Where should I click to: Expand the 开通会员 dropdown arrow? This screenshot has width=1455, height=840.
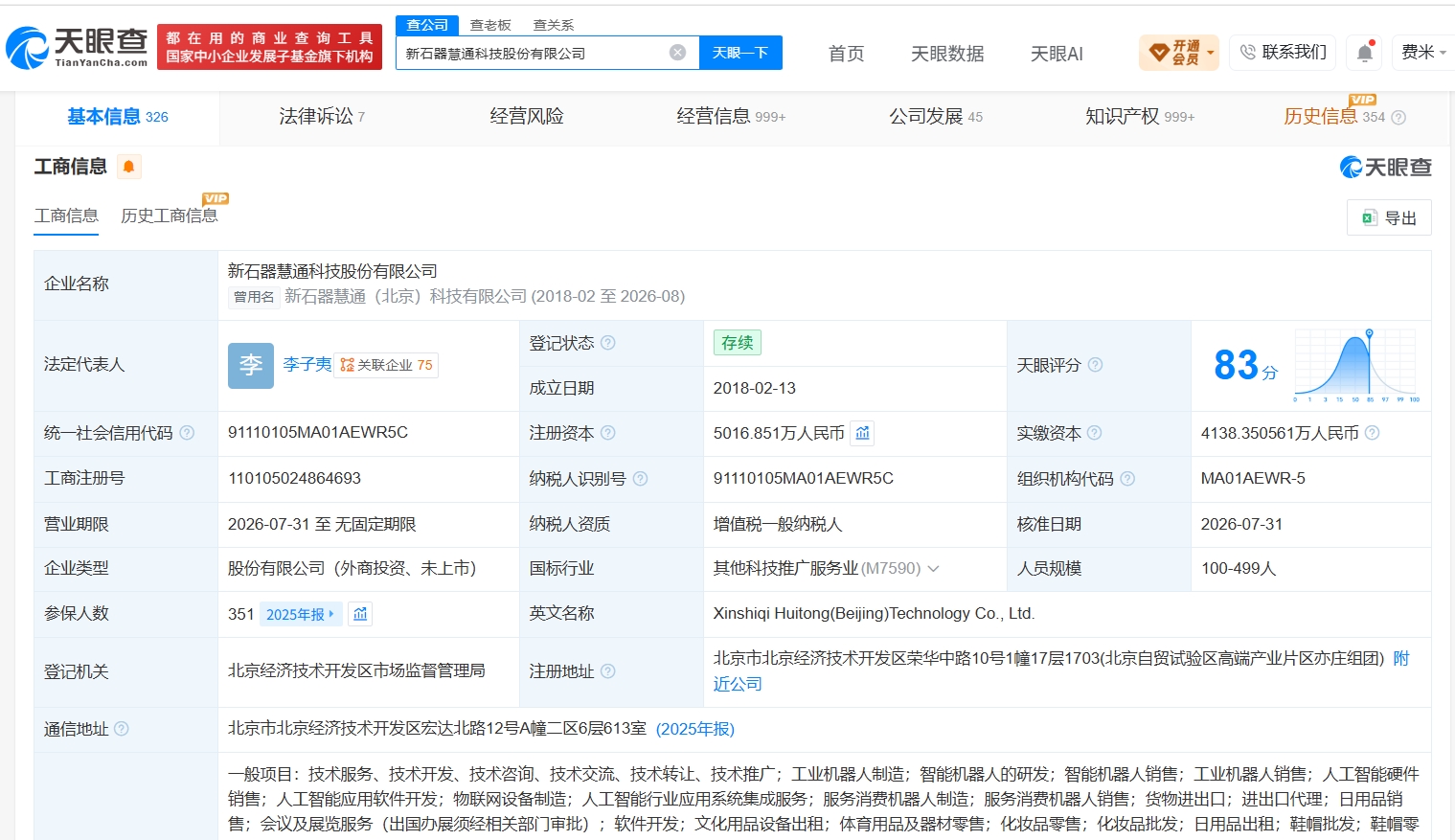click(x=1211, y=53)
